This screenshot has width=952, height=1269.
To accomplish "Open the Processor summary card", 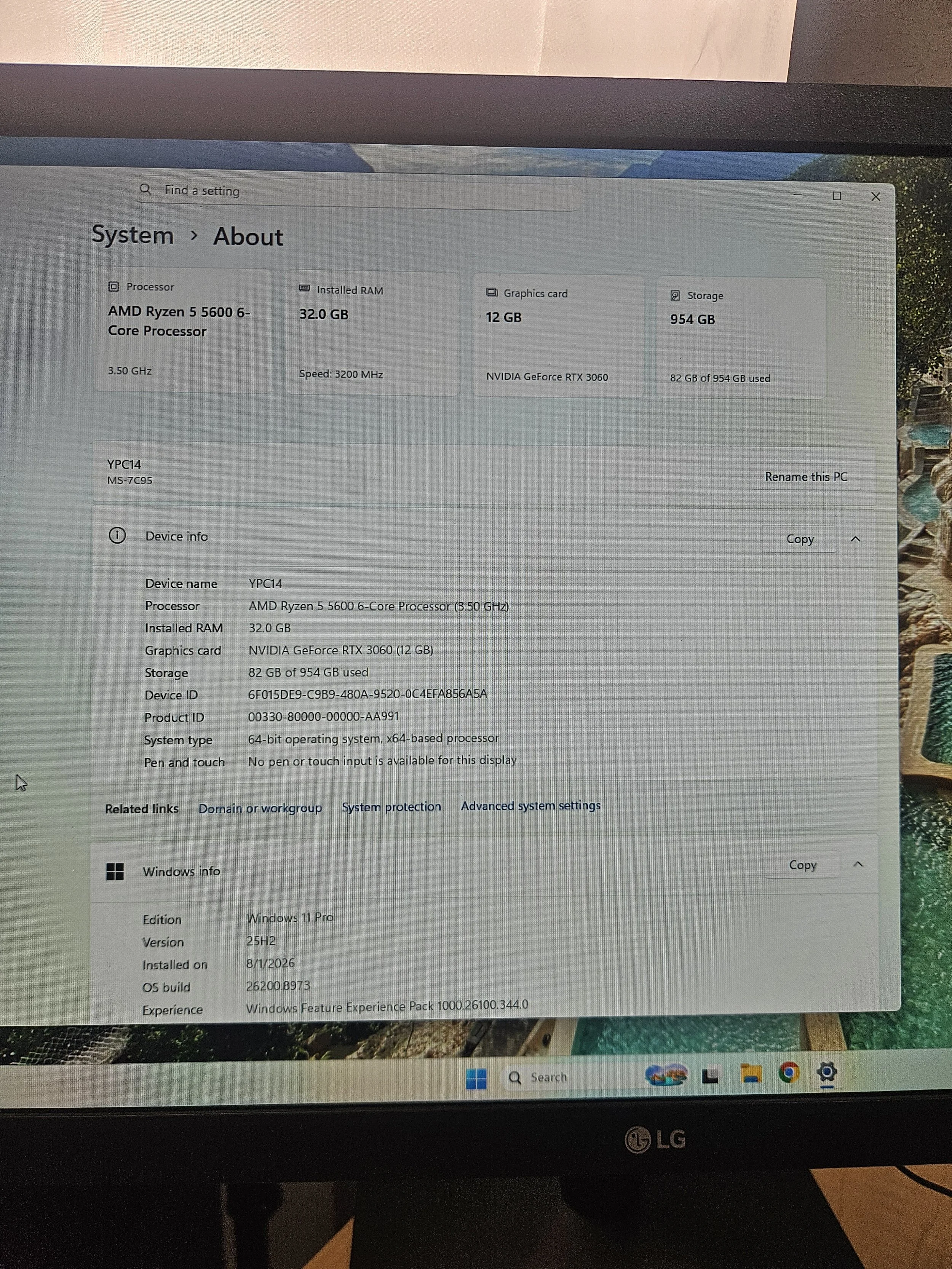I will 183,330.
